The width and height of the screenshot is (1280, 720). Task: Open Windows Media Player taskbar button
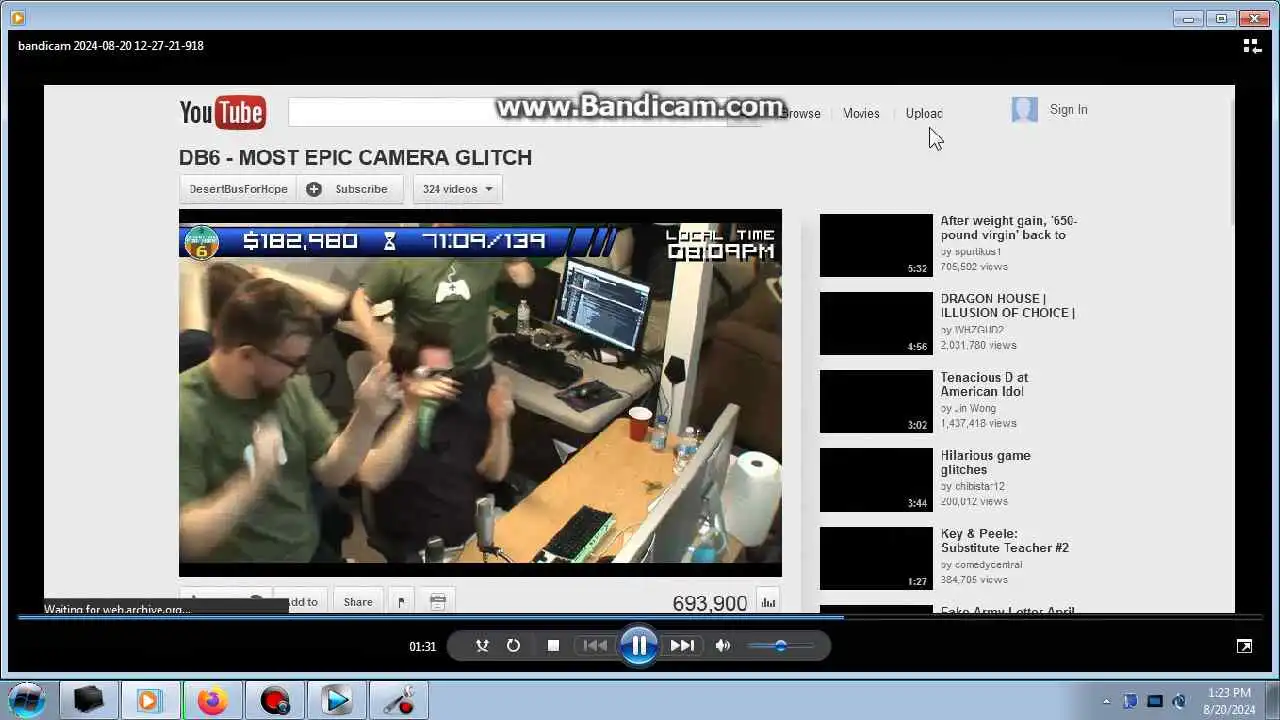click(x=336, y=701)
